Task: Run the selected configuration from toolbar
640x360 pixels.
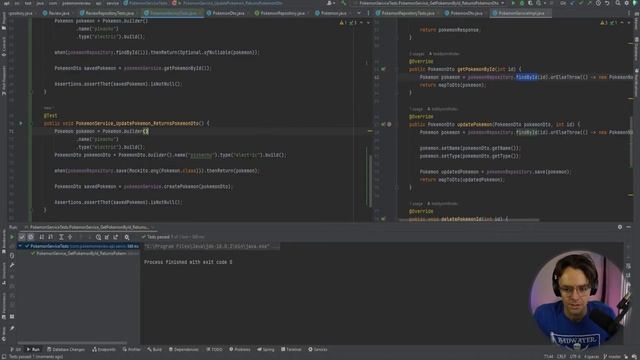Action: tap(513, 3)
